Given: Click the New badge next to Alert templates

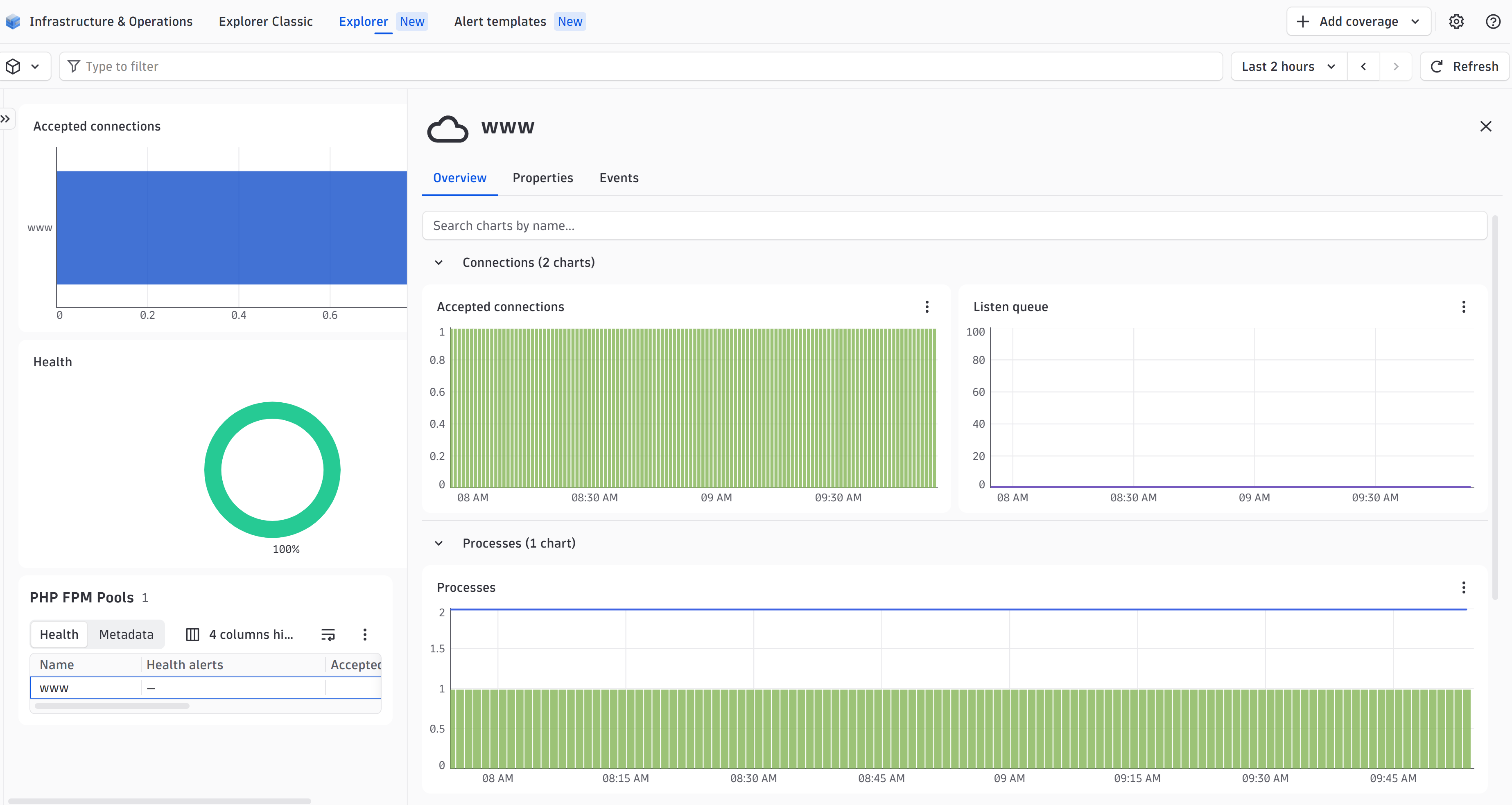Looking at the screenshot, I should tap(570, 22).
